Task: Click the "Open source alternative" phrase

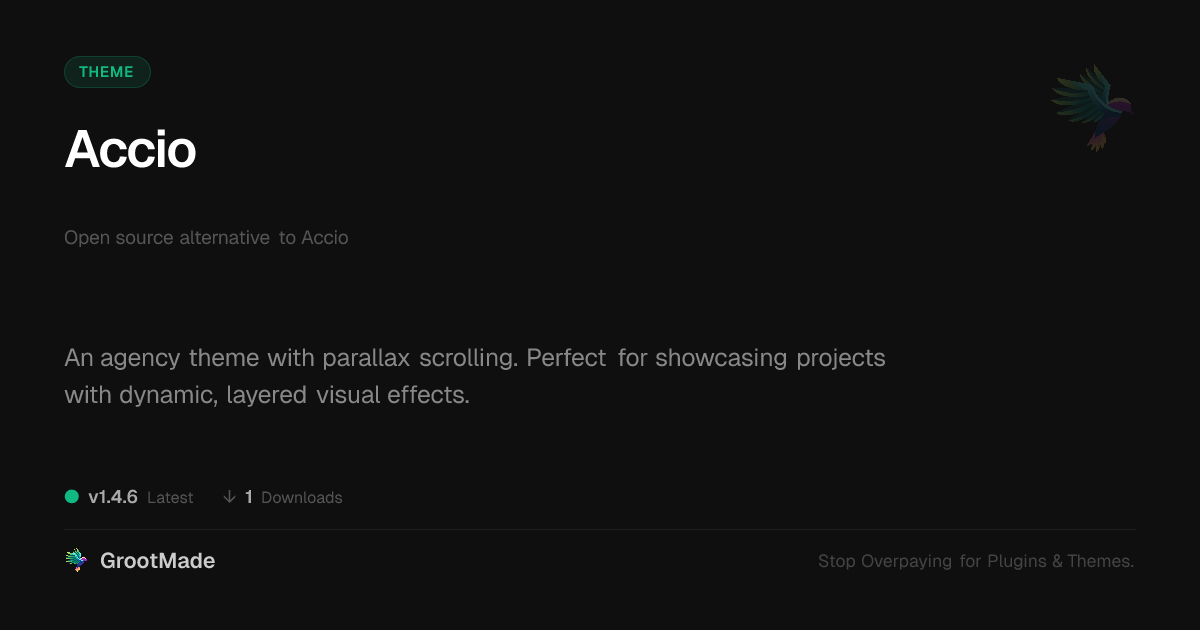Action: [167, 238]
